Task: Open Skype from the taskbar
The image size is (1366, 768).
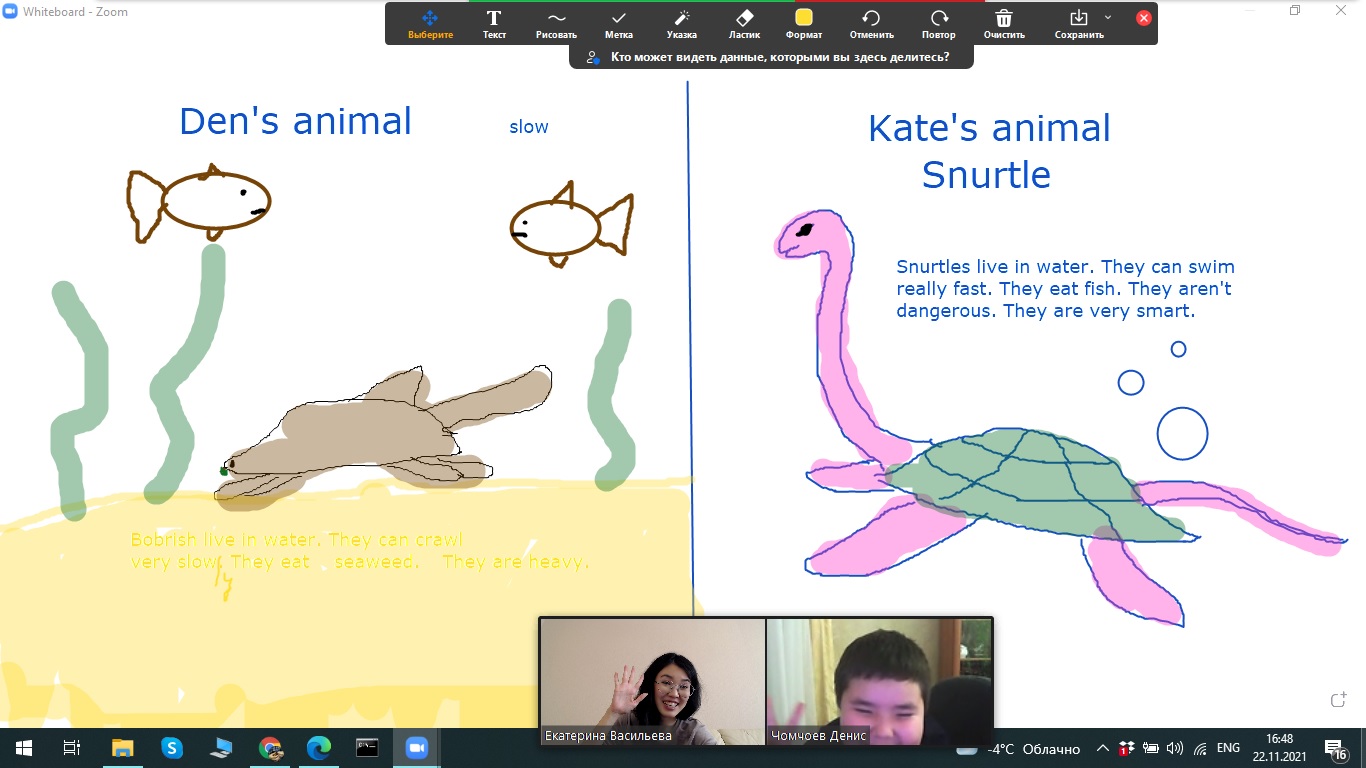Action: 172,748
